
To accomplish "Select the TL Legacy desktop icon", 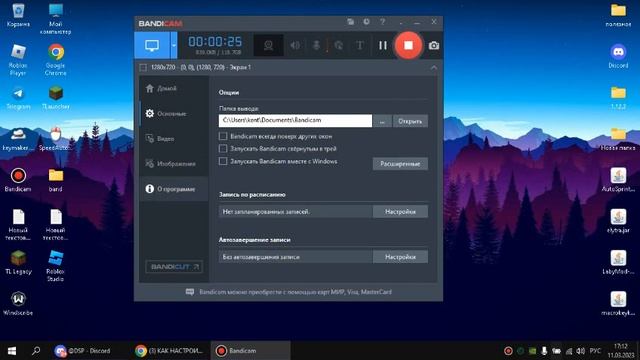I will [x=18, y=262].
